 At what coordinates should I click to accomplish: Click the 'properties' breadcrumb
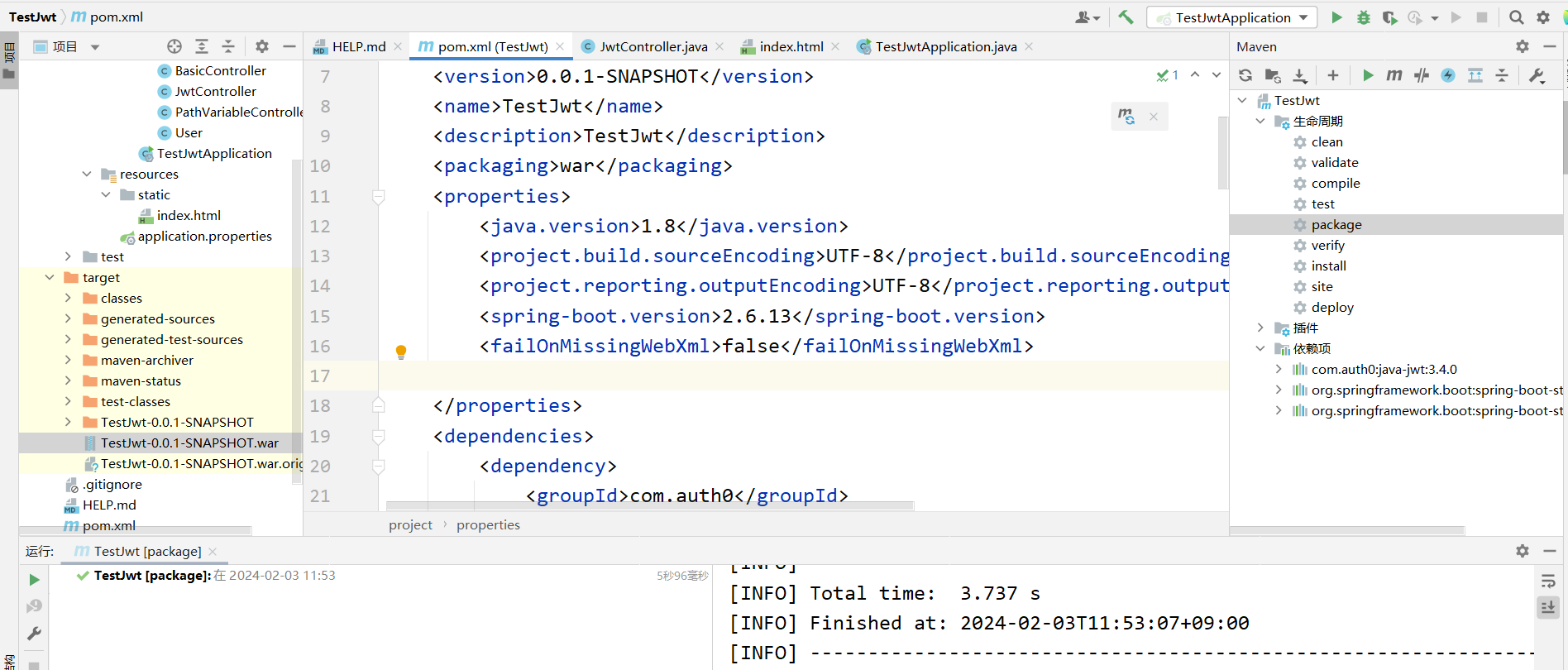pyautogui.click(x=488, y=524)
